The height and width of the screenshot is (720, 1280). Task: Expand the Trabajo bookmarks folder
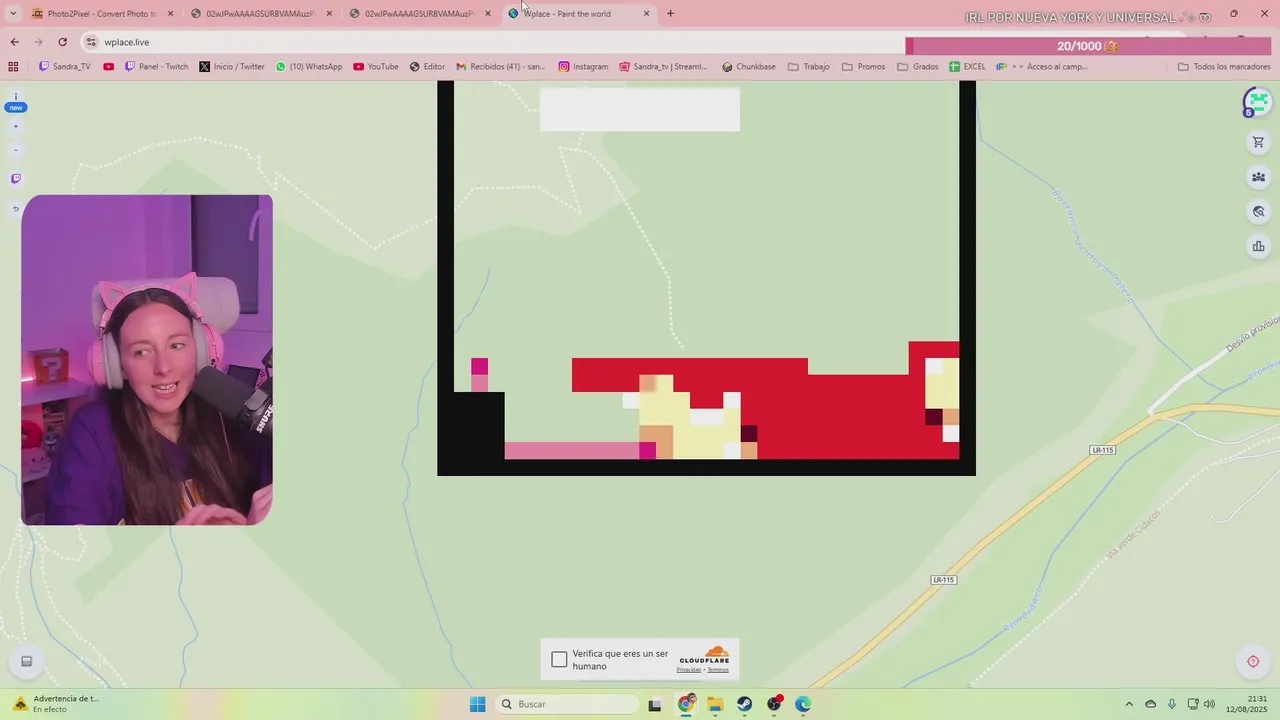809,67
